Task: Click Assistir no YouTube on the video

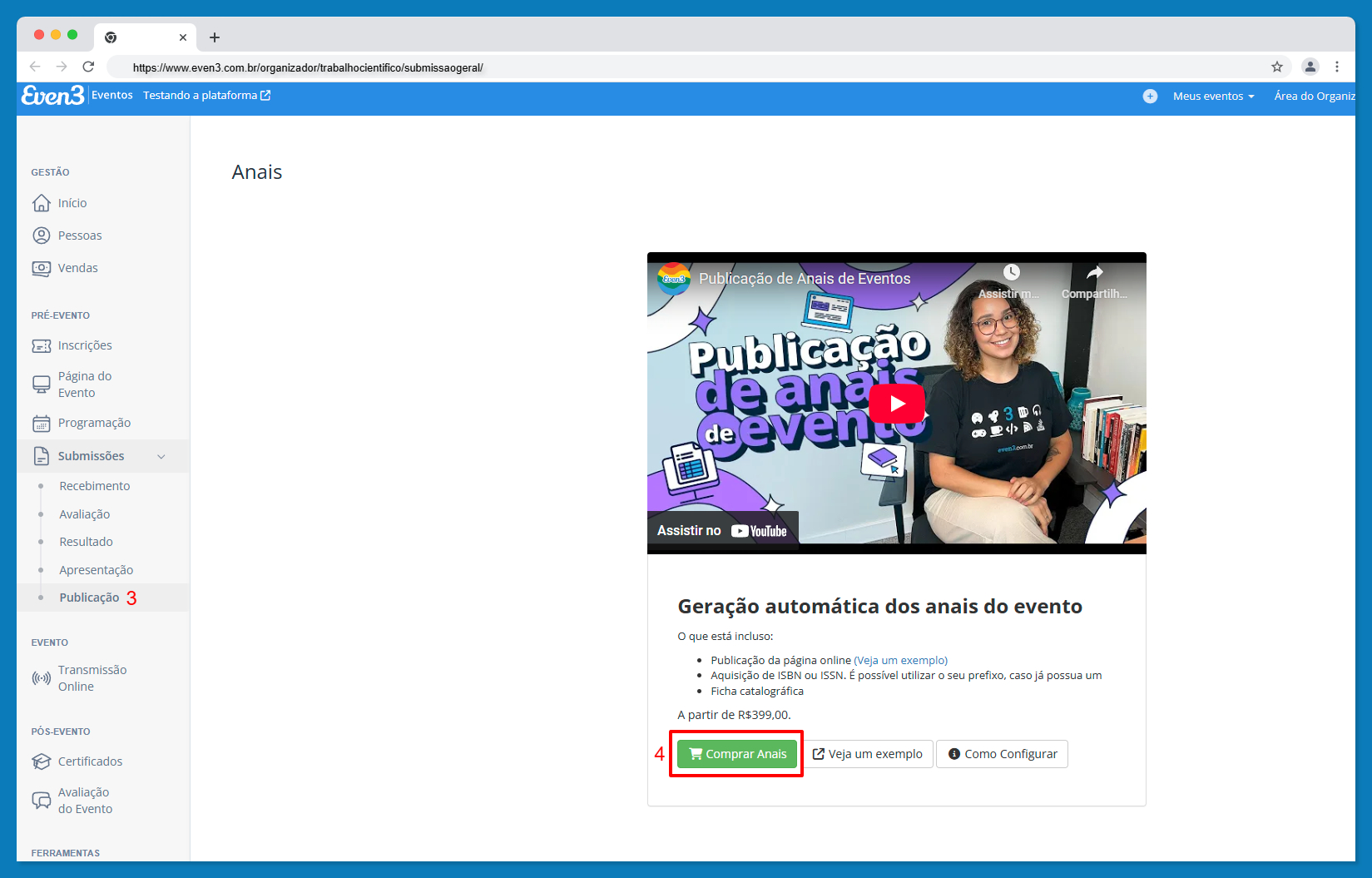Action: pyautogui.click(x=722, y=531)
